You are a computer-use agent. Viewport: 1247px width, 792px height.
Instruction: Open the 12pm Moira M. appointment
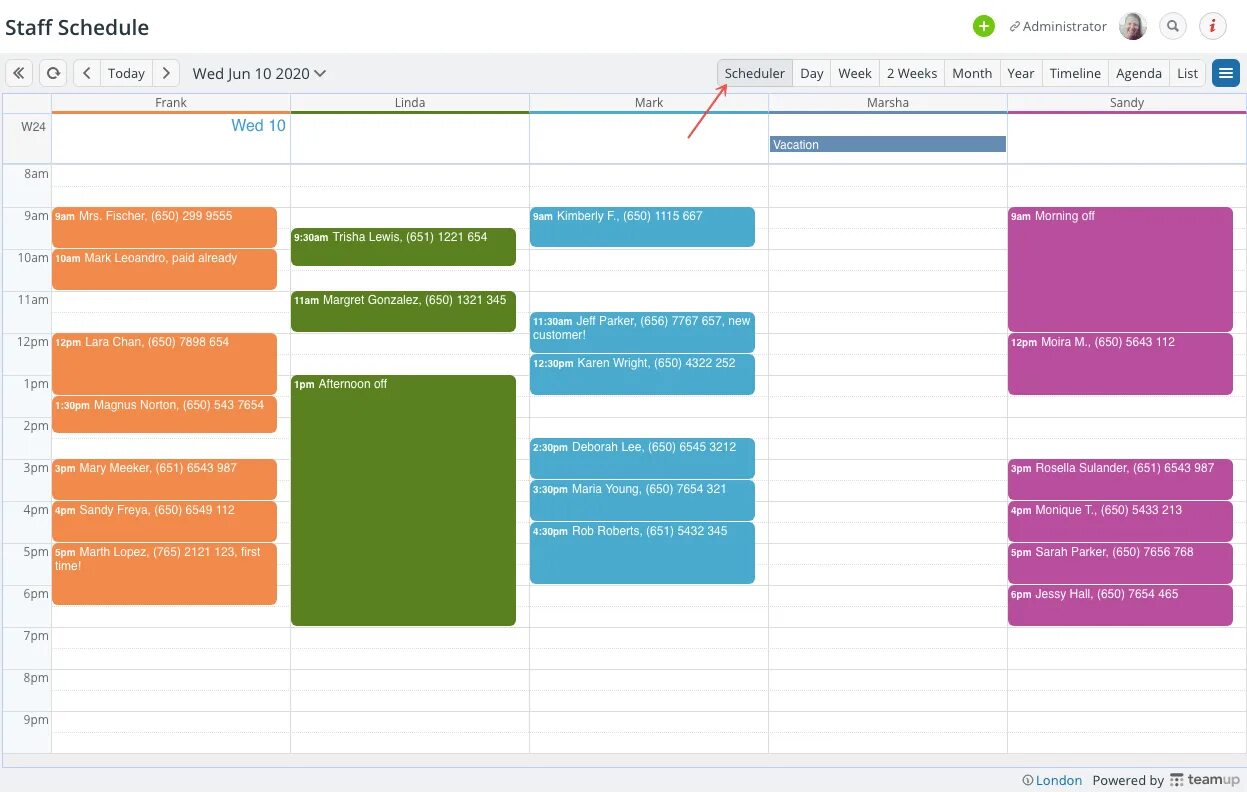pyautogui.click(x=1120, y=364)
